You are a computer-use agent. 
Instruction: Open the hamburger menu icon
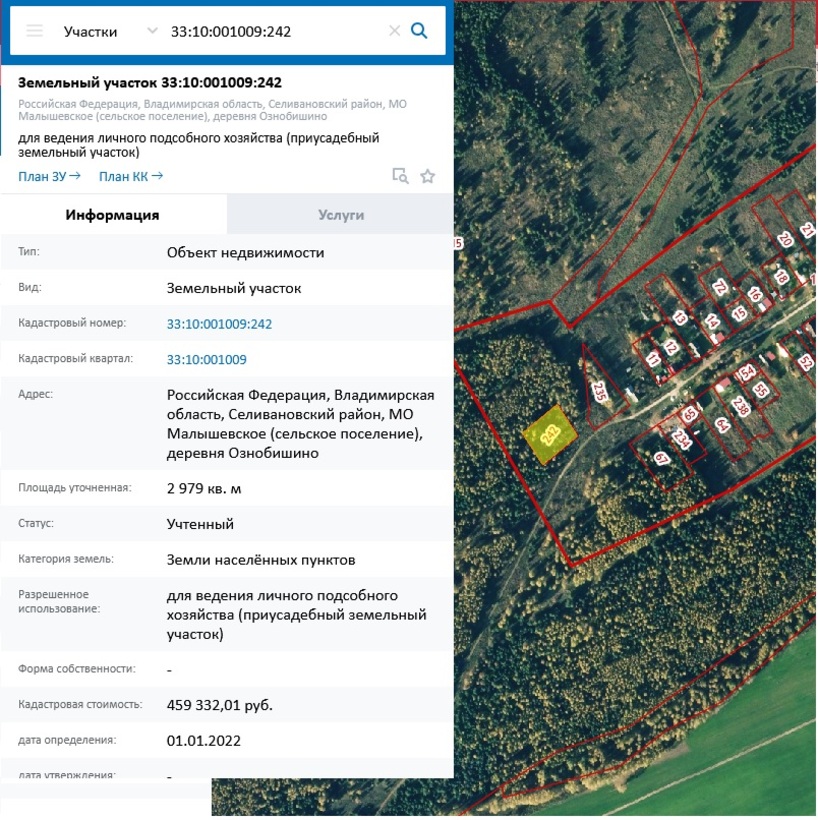tap(35, 31)
